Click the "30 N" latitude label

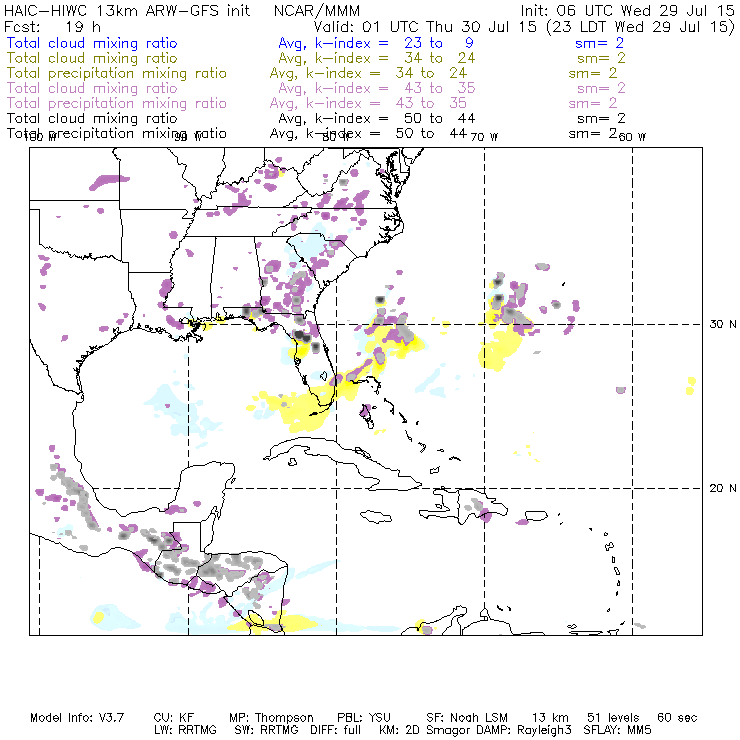tap(723, 324)
